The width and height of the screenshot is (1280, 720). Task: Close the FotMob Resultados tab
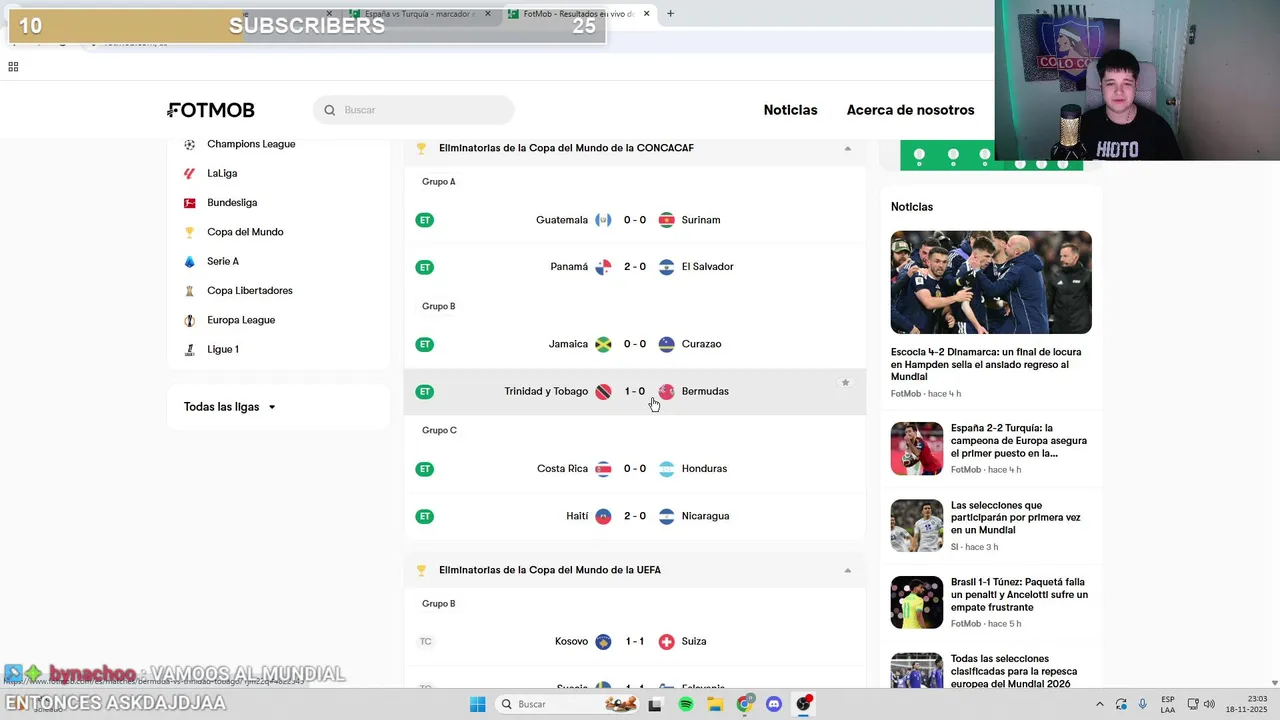[647, 14]
